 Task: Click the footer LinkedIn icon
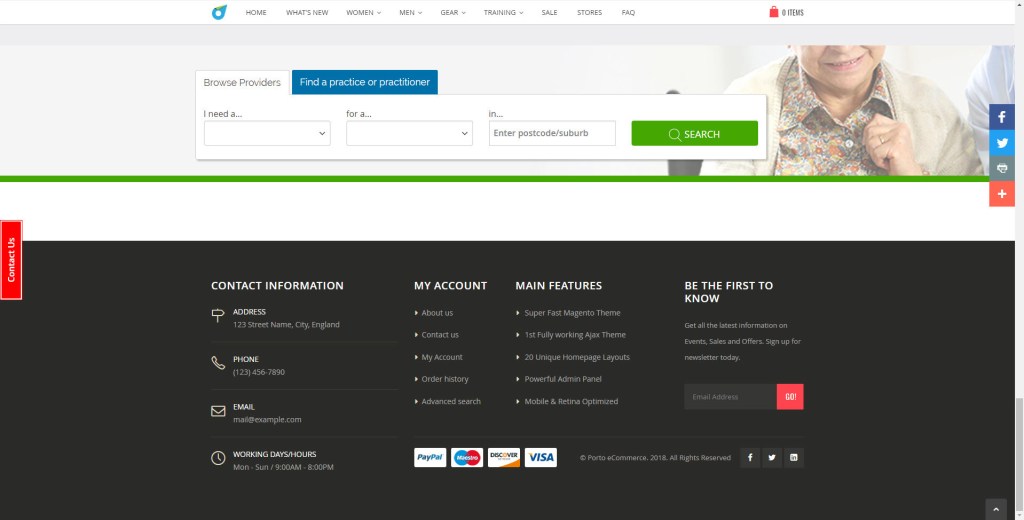793,457
